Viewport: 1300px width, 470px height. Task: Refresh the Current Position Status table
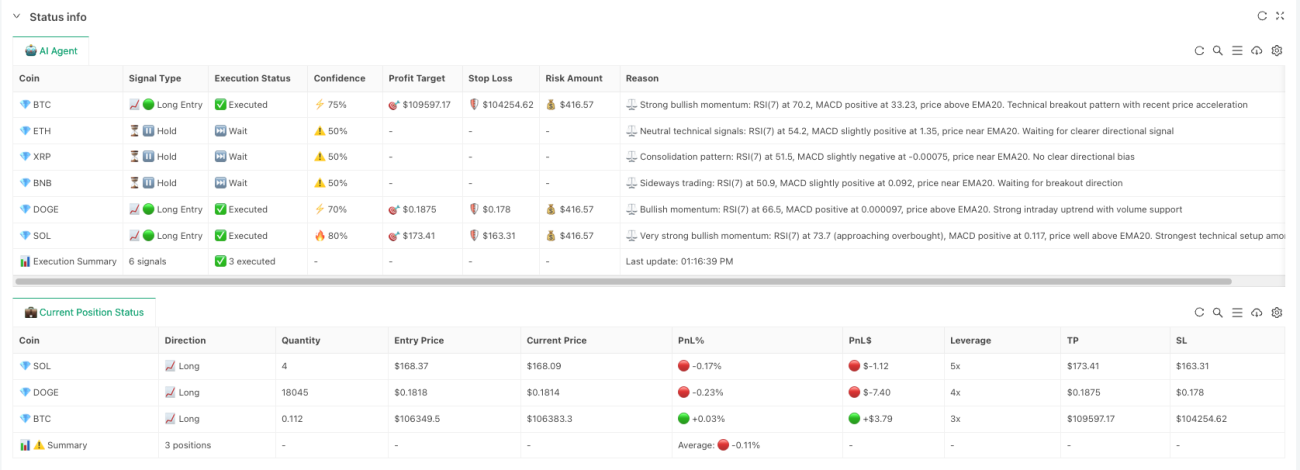(x=1199, y=313)
